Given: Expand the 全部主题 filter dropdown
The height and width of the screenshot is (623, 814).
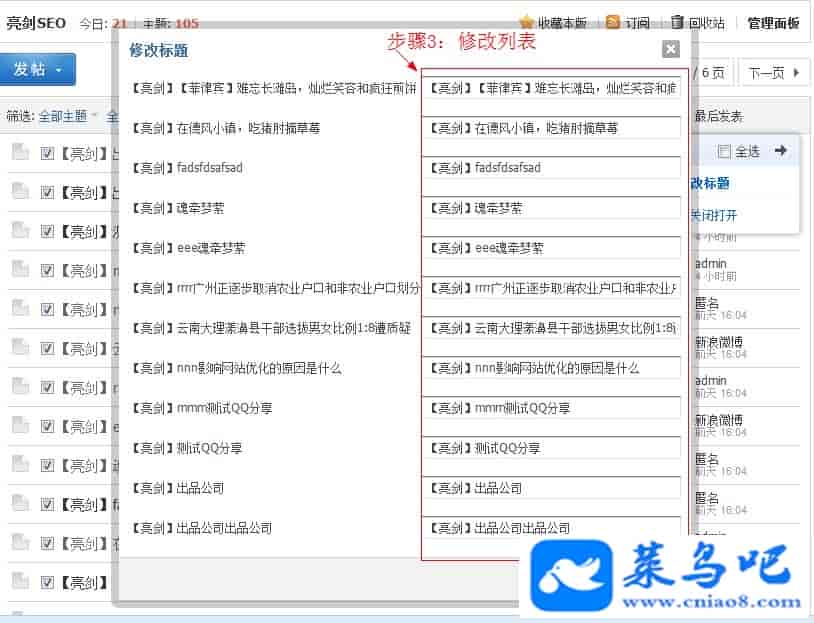Looking at the screenshot, I should [x=94, y=115].
